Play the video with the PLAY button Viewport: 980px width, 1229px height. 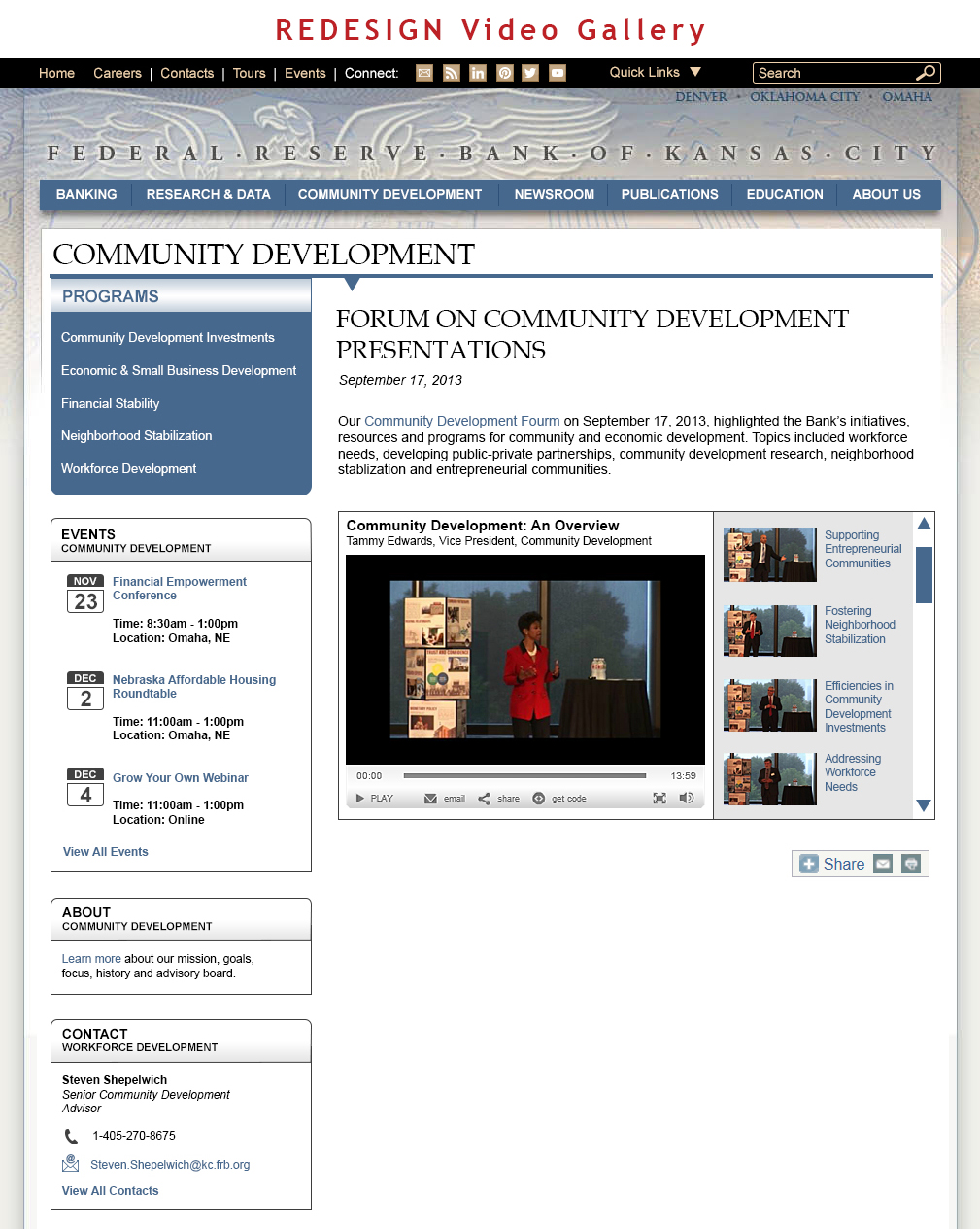374,799
